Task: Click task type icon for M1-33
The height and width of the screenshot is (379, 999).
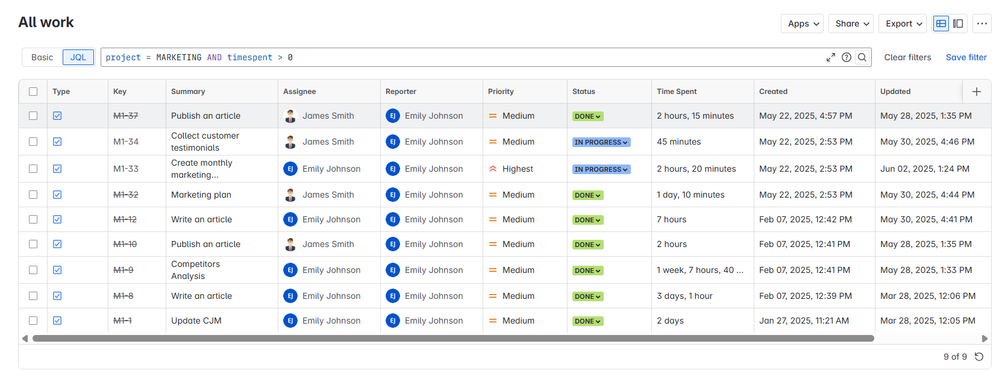Action: (x=57, y=169)
